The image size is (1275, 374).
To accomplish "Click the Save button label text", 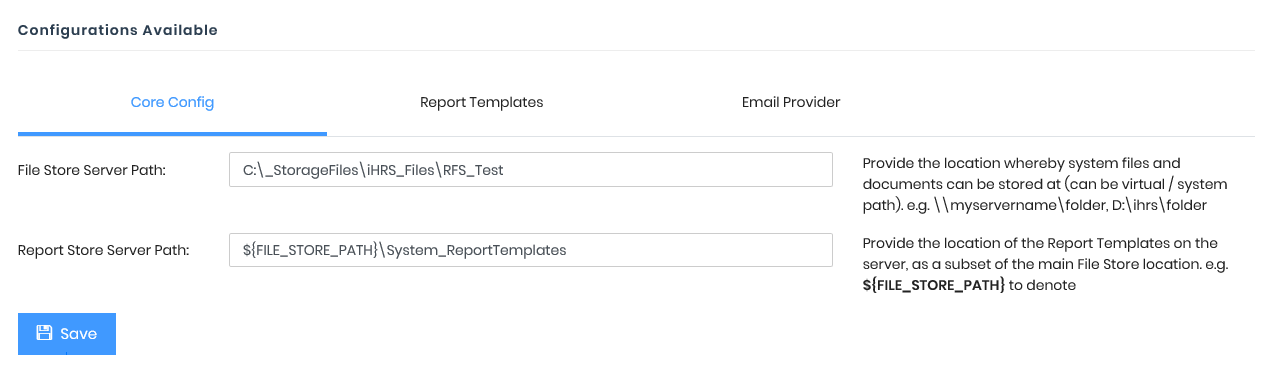I will (x=78, y=334).
